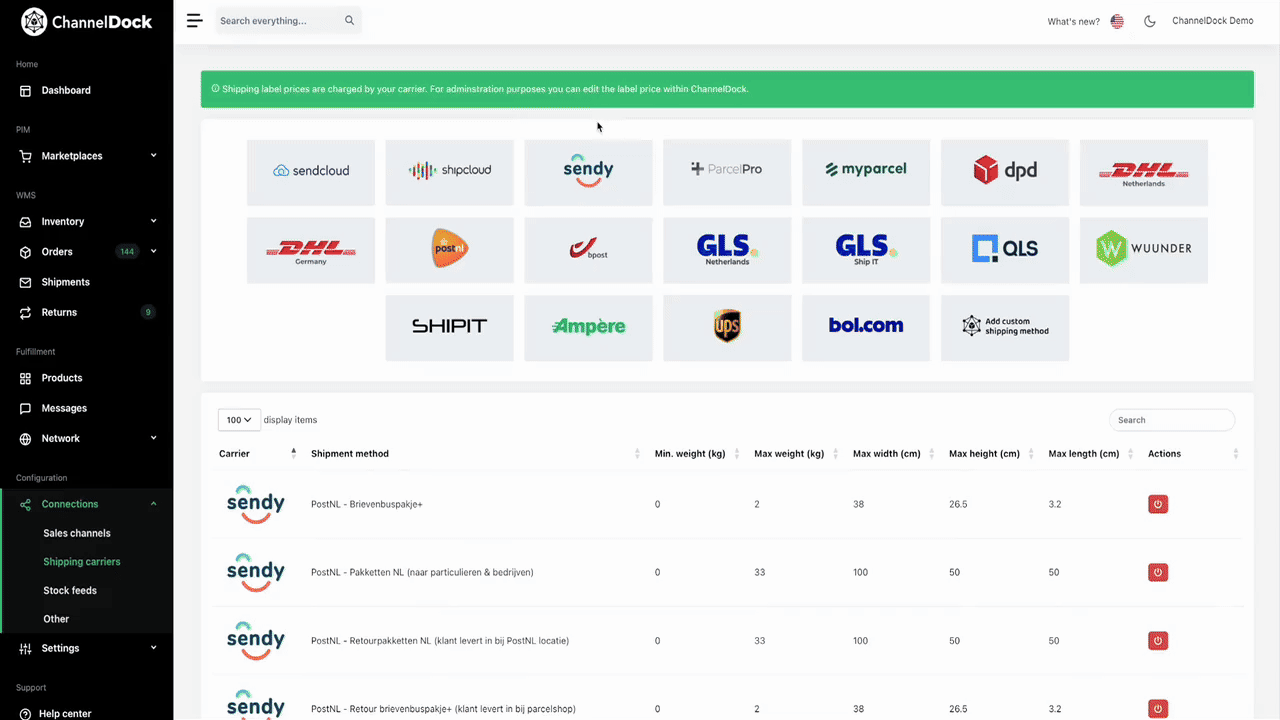Screen dimensions: 1280x720
Task: Expand the Network sidebar menu
Action: 87,439
